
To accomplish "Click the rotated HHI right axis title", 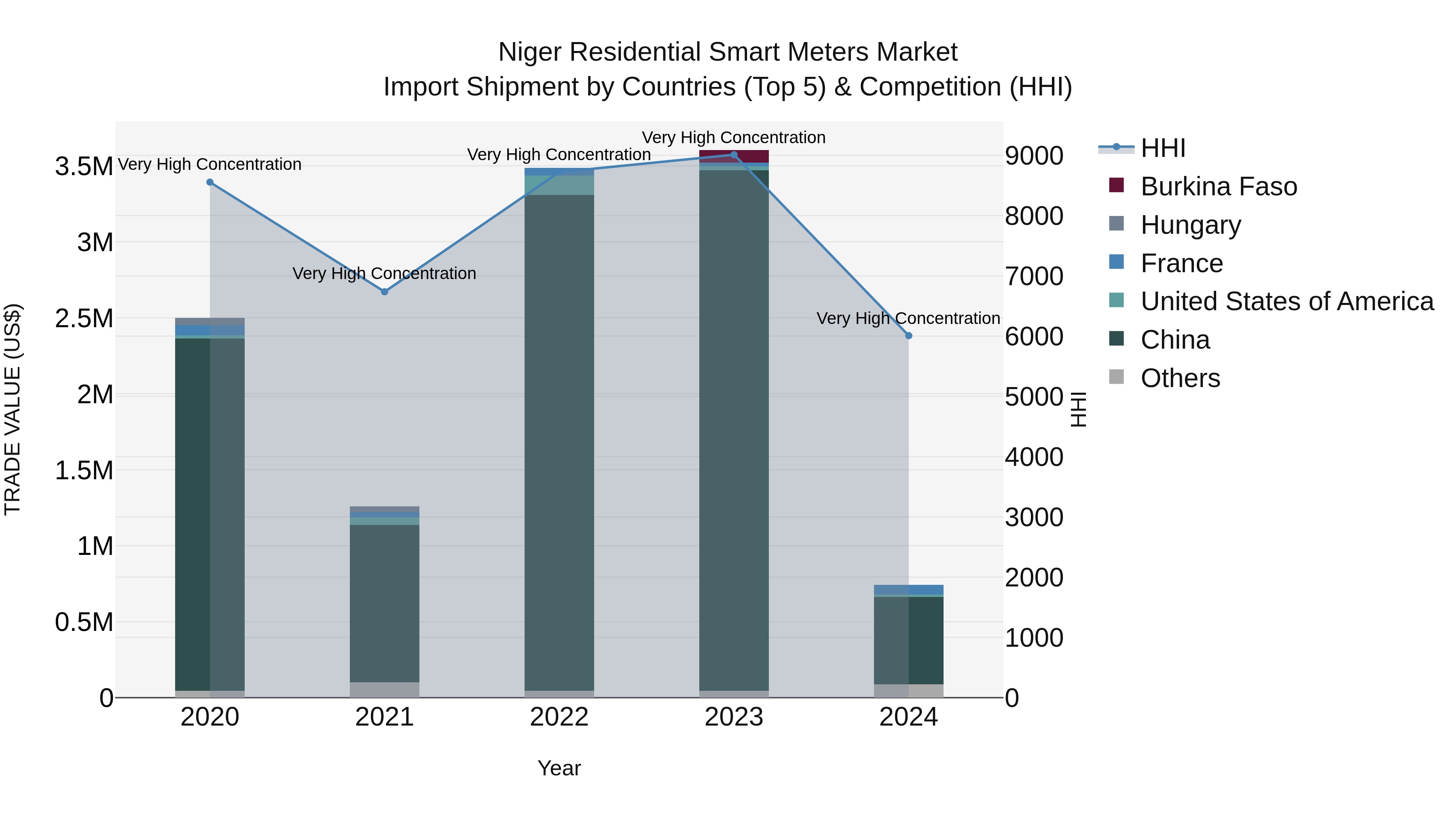I will (1078, 409).
